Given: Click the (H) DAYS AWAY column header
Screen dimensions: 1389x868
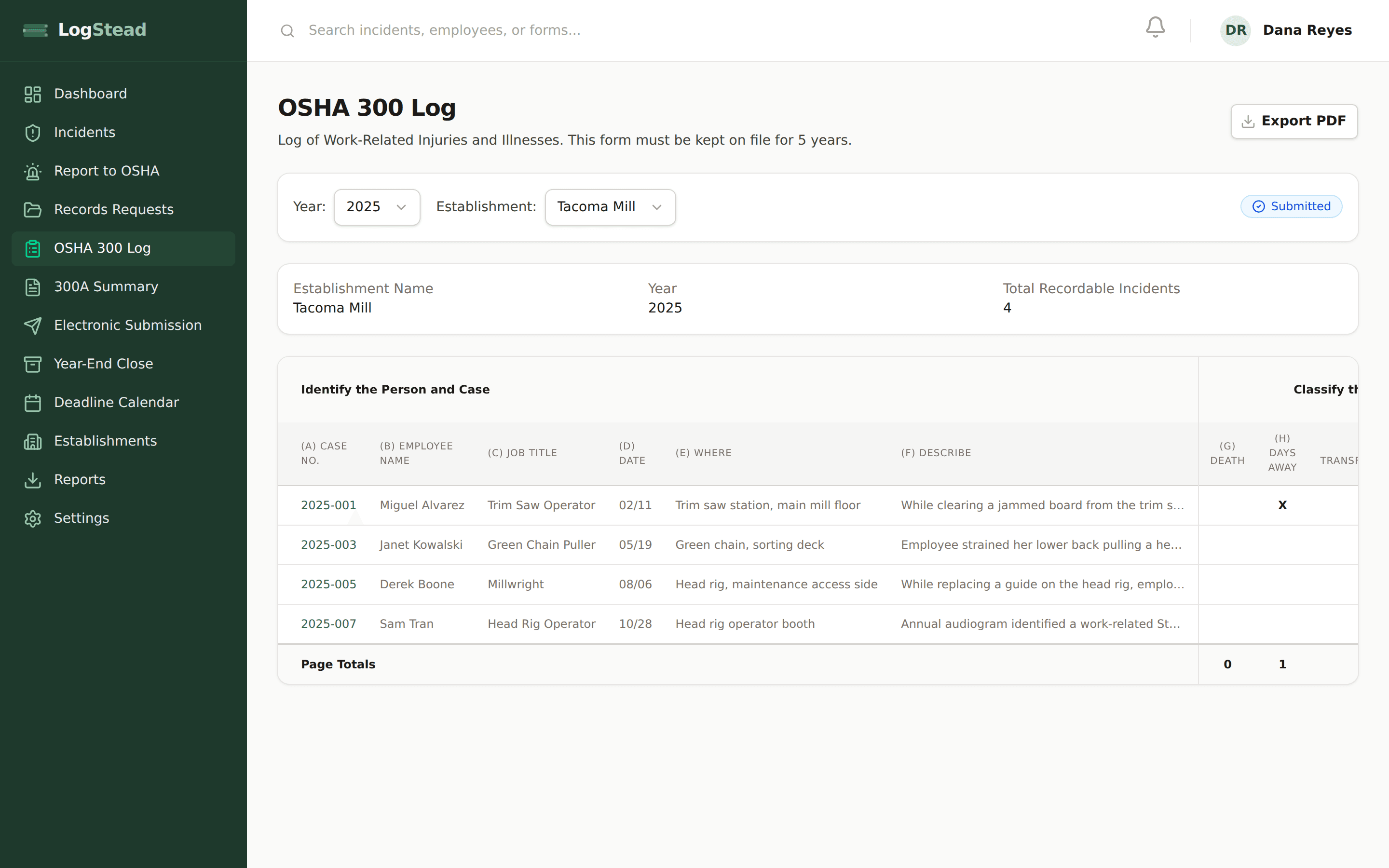Looking at the screenshot, I should point(1282,453).
